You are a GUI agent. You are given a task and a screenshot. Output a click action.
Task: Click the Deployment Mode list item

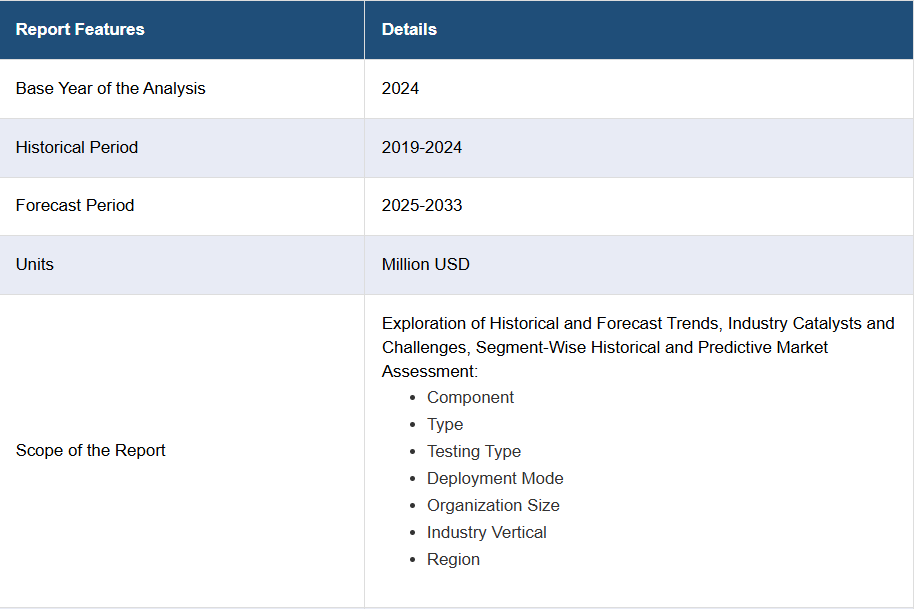coord(495,478)
